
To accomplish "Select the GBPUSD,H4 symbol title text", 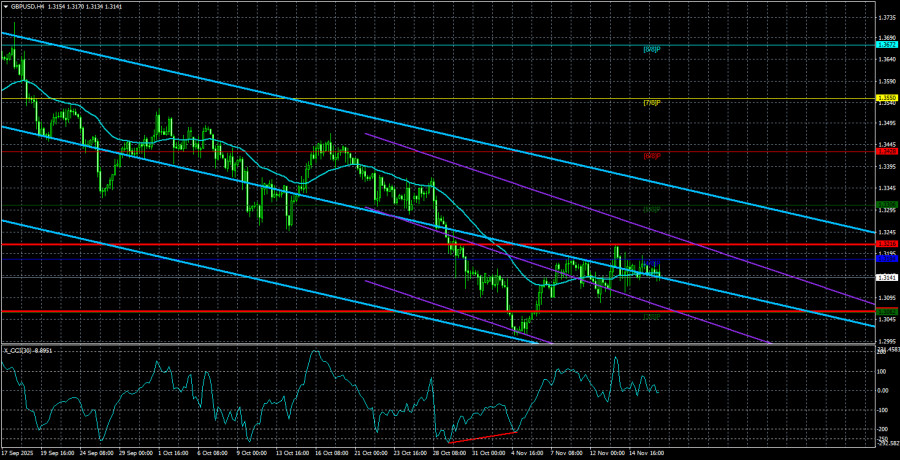I will 27,5.
